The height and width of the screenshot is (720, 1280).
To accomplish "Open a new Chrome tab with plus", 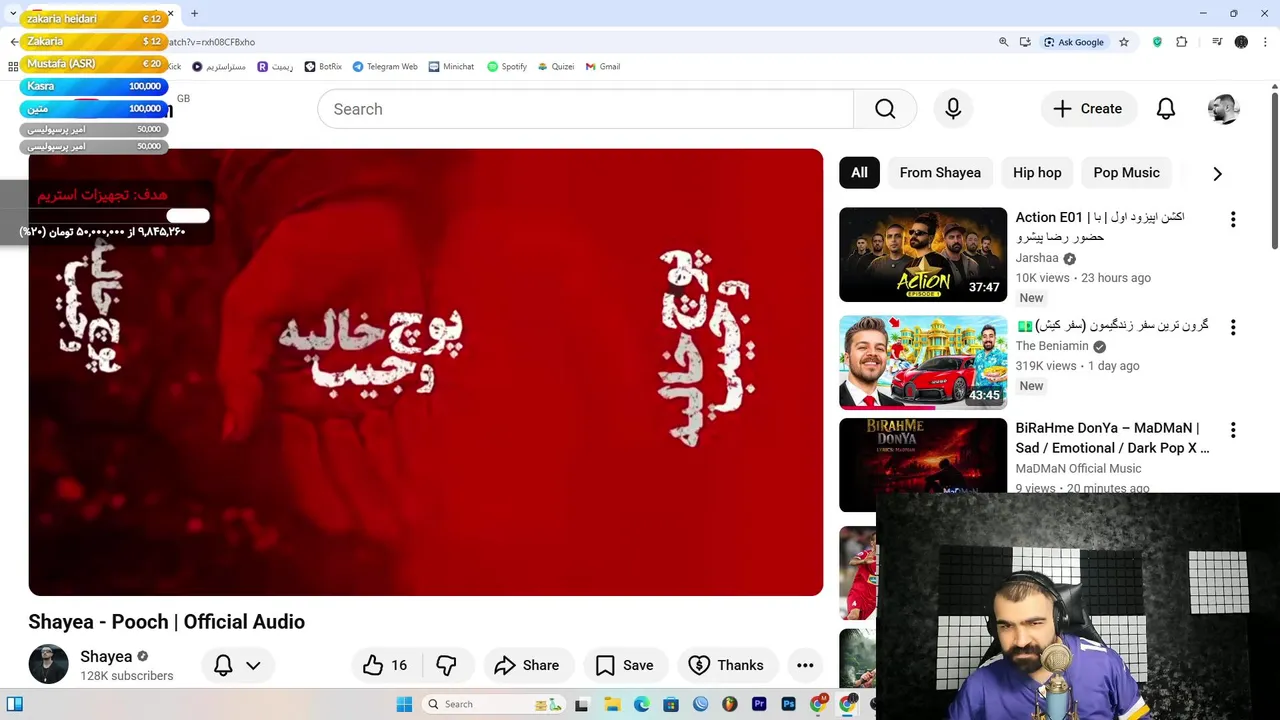I will click(194, 13).
